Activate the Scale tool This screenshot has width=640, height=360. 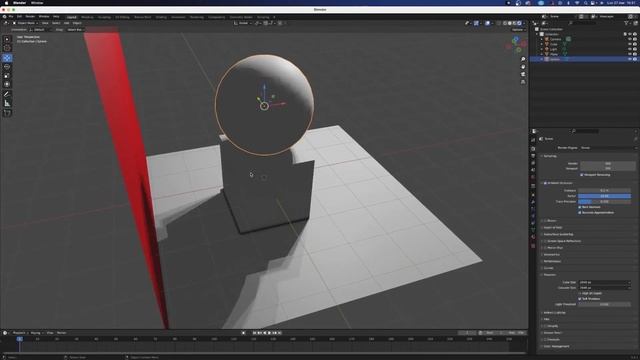[7, 76]
